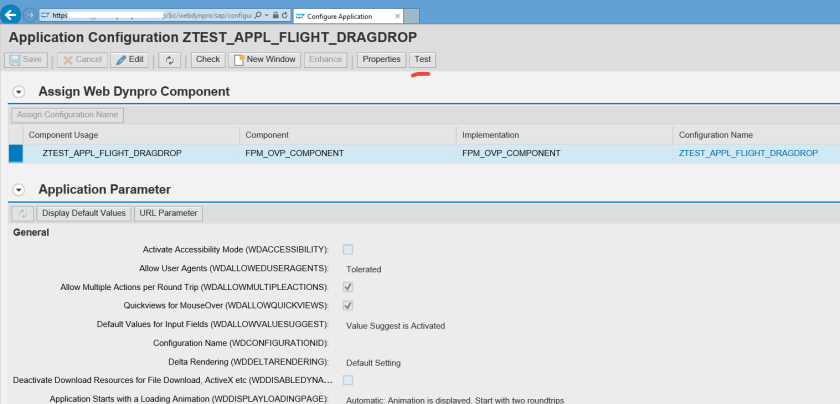Click the Component column header
Image resolution: width=840 pixels, height=404 pixels.
pos(348,135)
